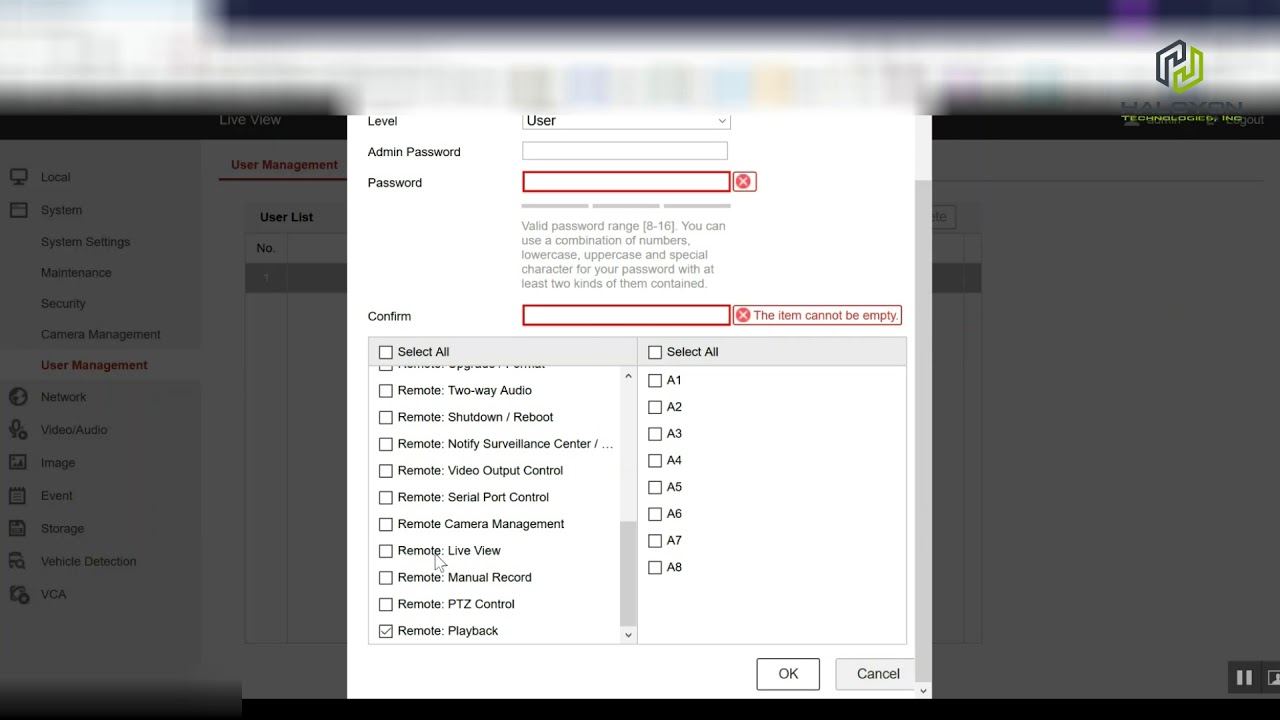
Task: Select User Management in sidebar
Action: pyautogui.click(x=94, y=366)
